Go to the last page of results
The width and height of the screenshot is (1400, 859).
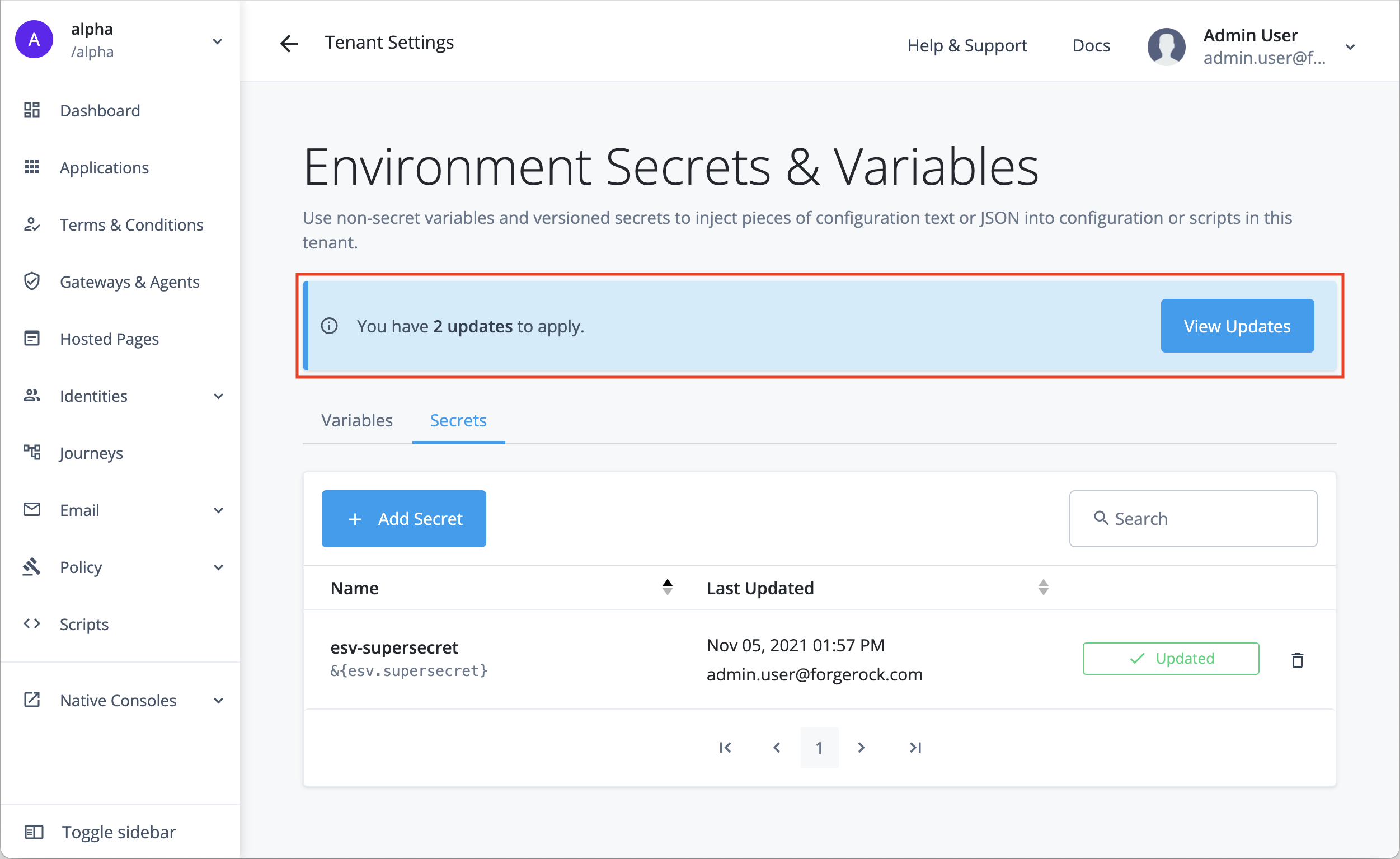tap(915, 748)
